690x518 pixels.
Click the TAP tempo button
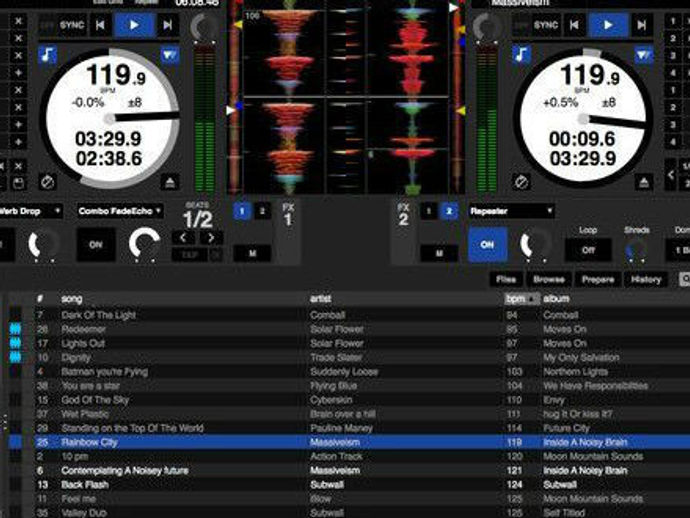(190, 254)
